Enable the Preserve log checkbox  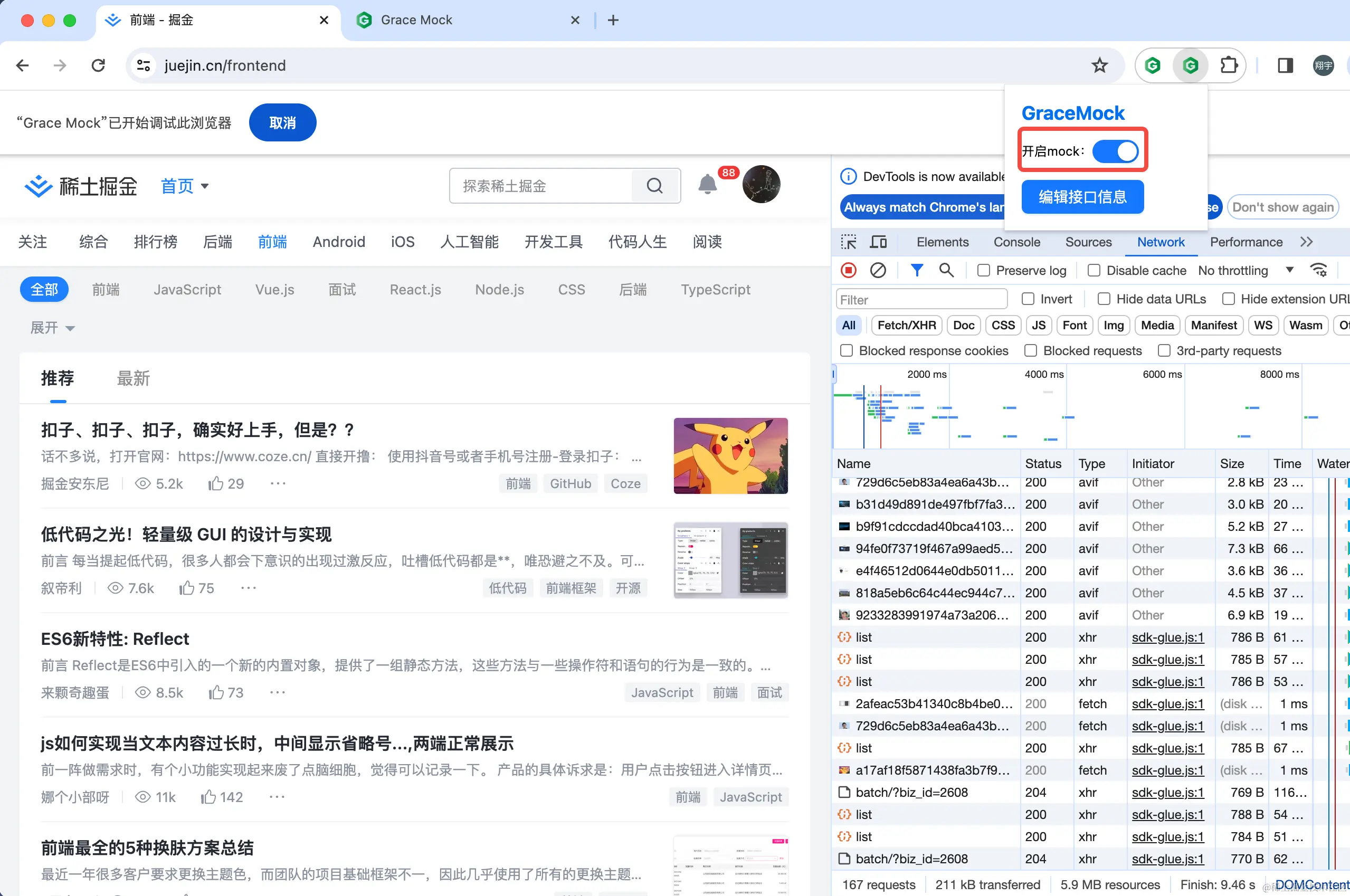984,270
